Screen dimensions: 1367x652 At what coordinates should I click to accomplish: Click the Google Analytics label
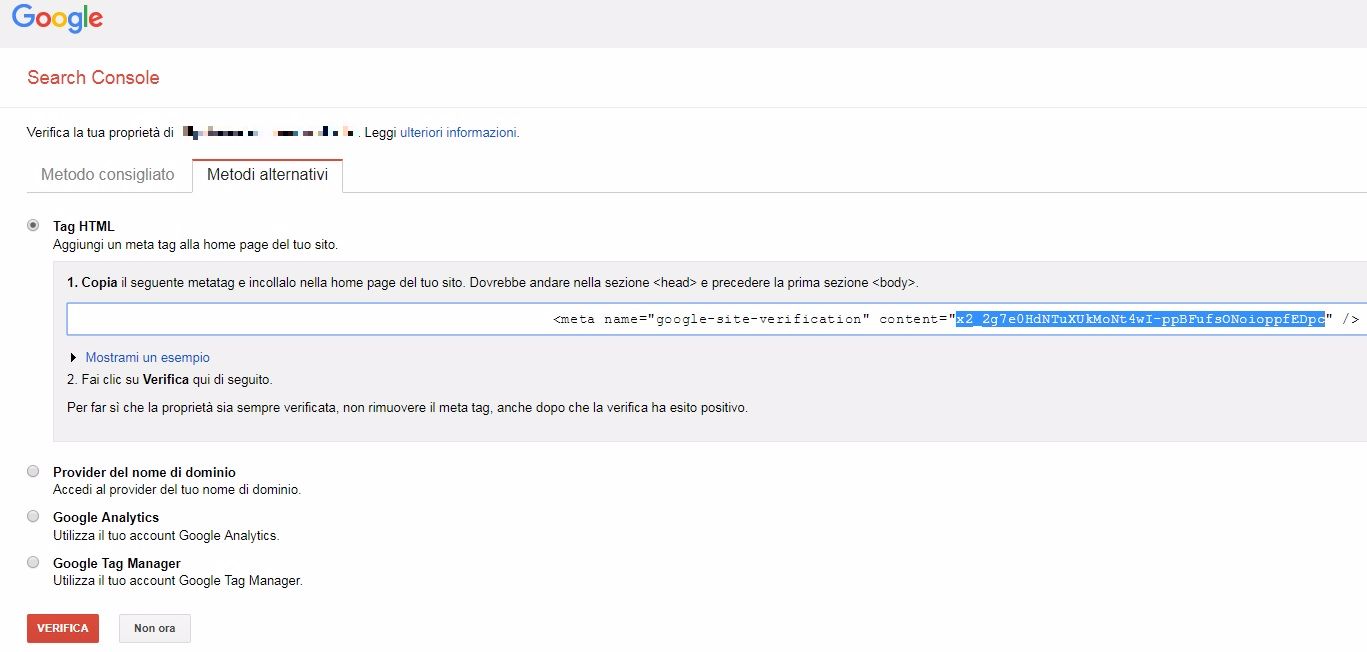pyautogui.click(x=106, y=517)
